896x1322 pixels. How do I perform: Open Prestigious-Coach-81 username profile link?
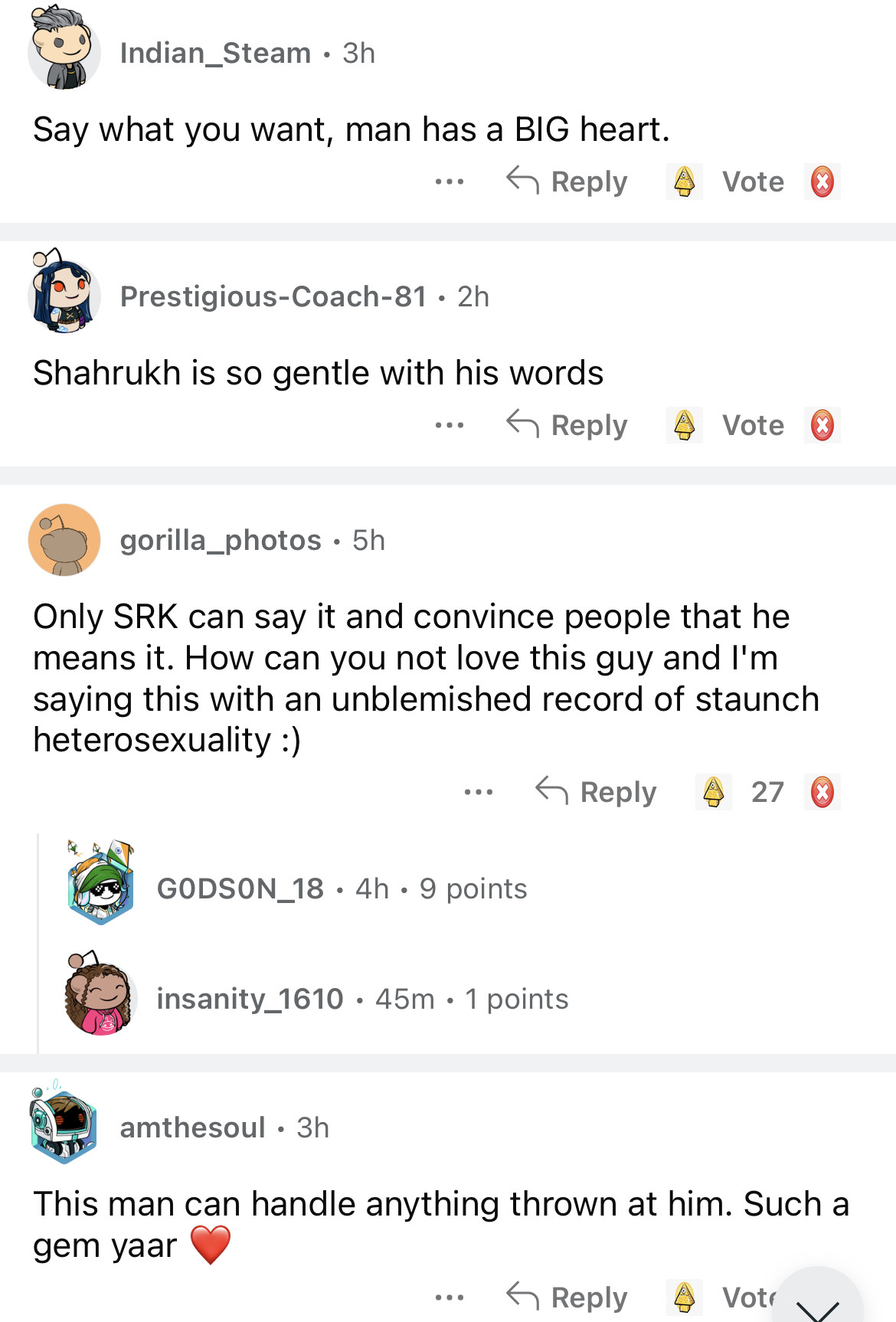point(273,296)
